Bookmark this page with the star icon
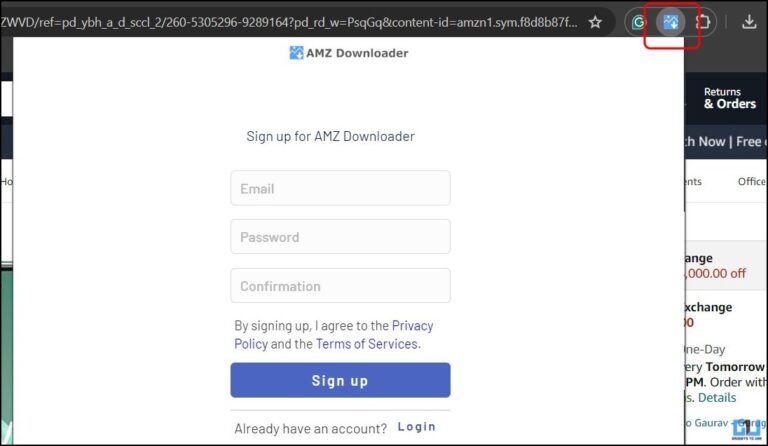Image resolution: width=768 pixels, height=446 pixels. [595, 21]
